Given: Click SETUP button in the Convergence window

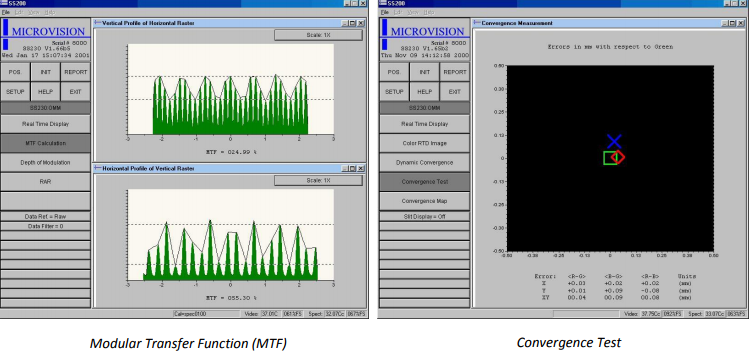Looking at the screenshot, I should pos(395,91).
